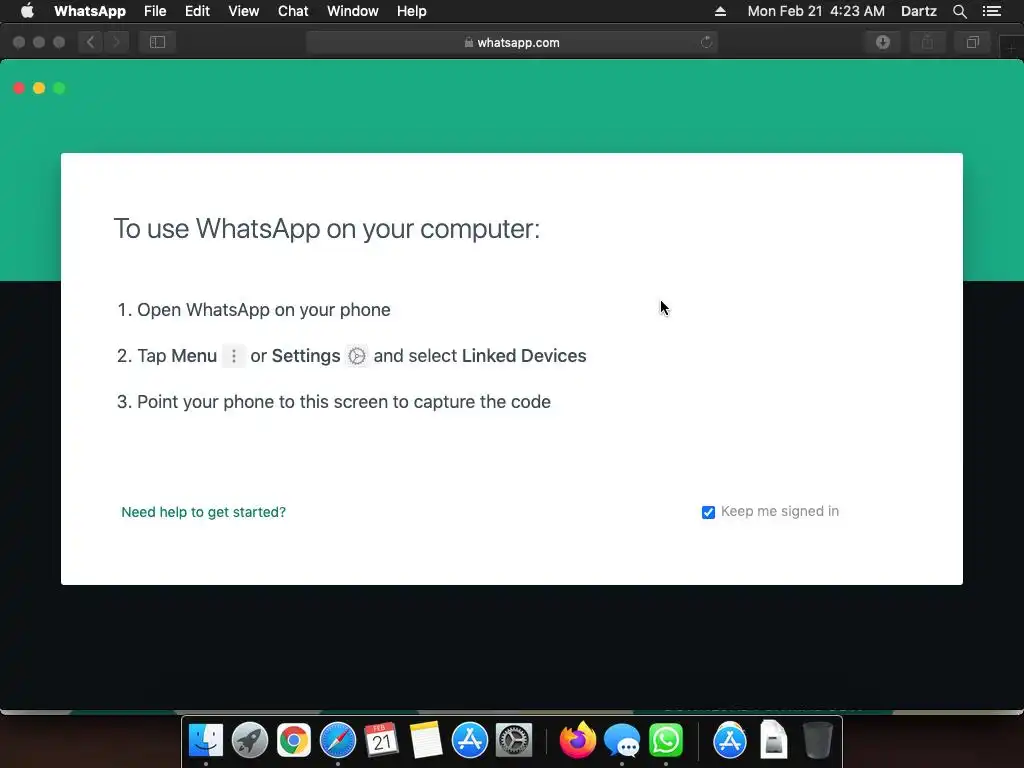Open WhatsApp from the Dock
This screenshot has height=768, width=1024.
click(665, 741)
